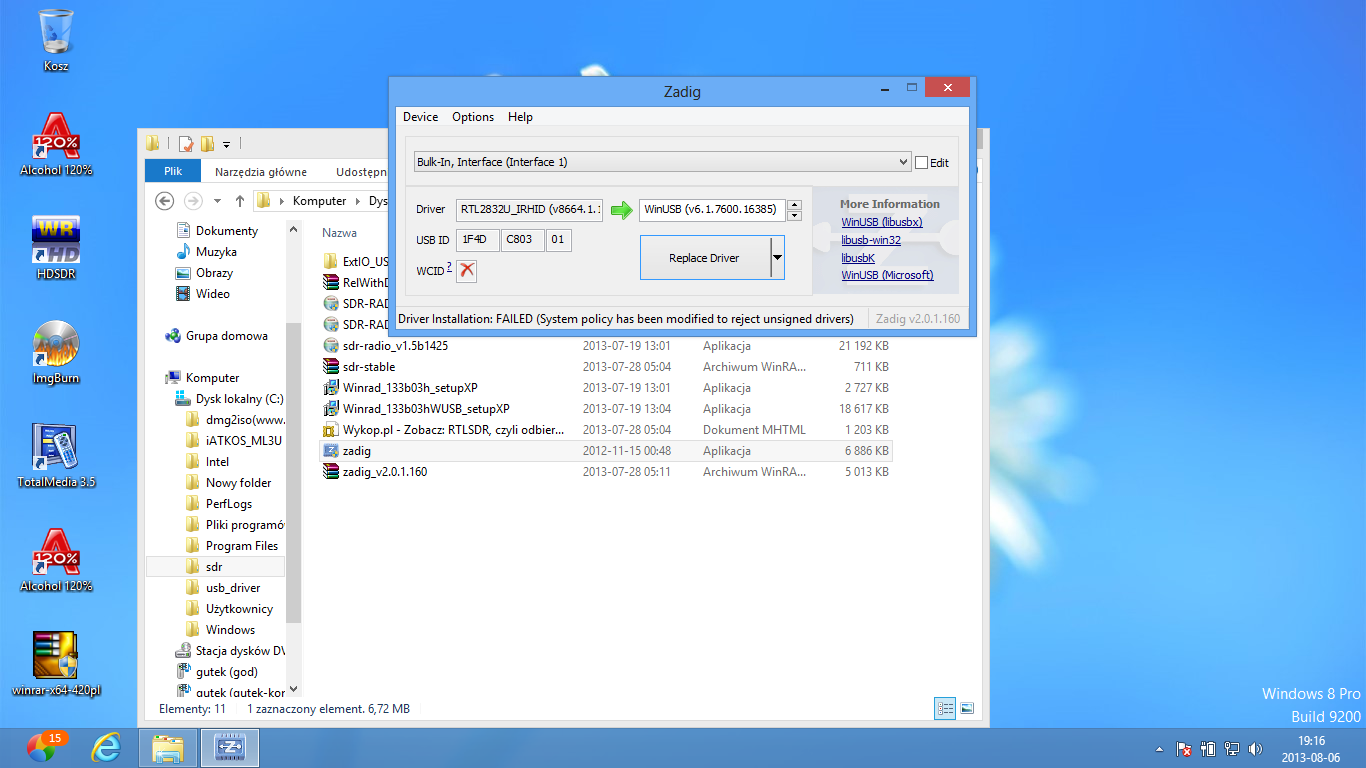Expand the device selection dropdown

(x=903, y=162)
